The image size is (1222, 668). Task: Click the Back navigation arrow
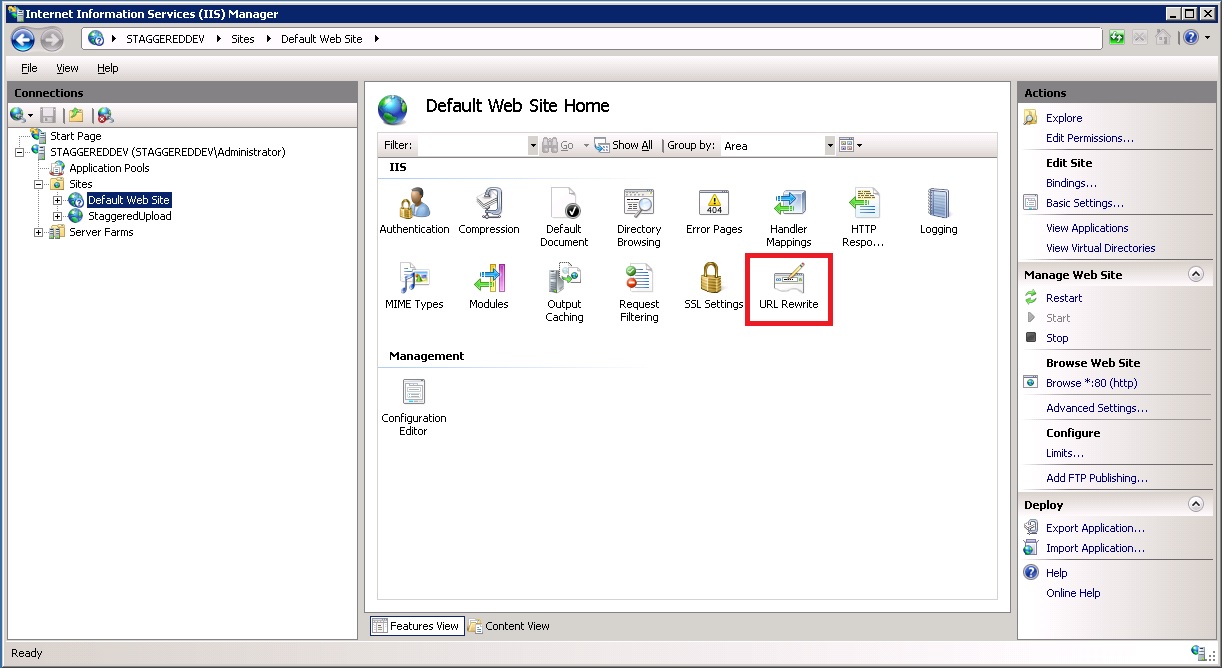click(x=23, y=39)
